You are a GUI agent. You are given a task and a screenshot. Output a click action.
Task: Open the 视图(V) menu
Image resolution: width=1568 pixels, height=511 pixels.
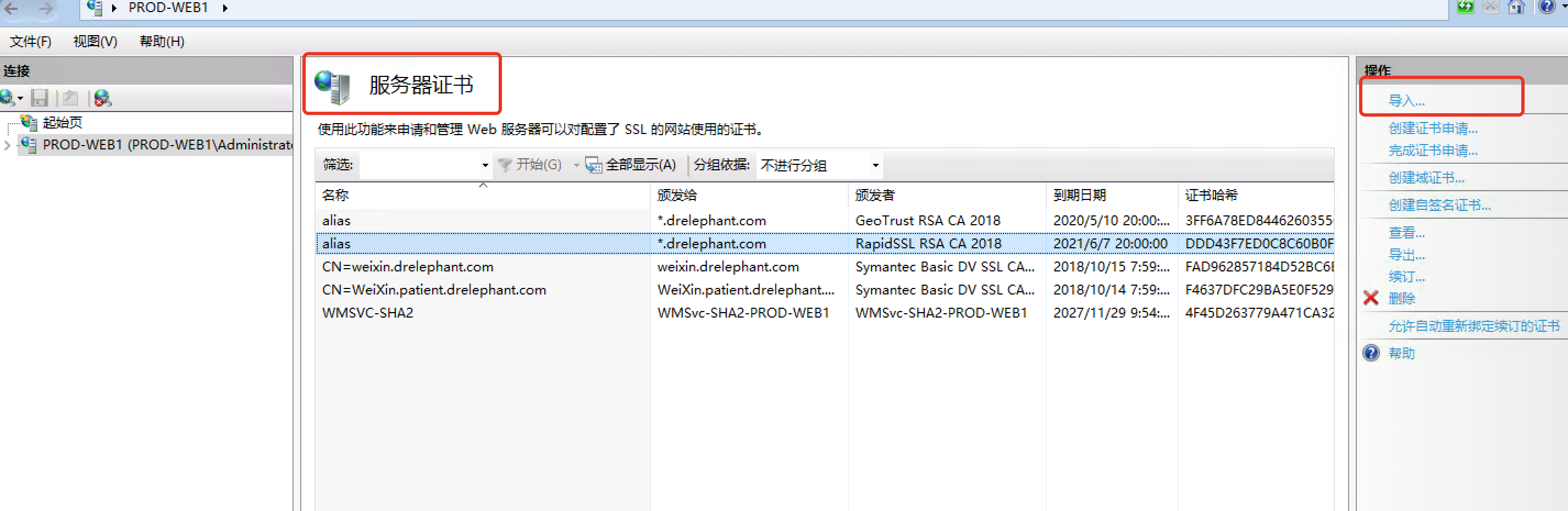(95, 41)
